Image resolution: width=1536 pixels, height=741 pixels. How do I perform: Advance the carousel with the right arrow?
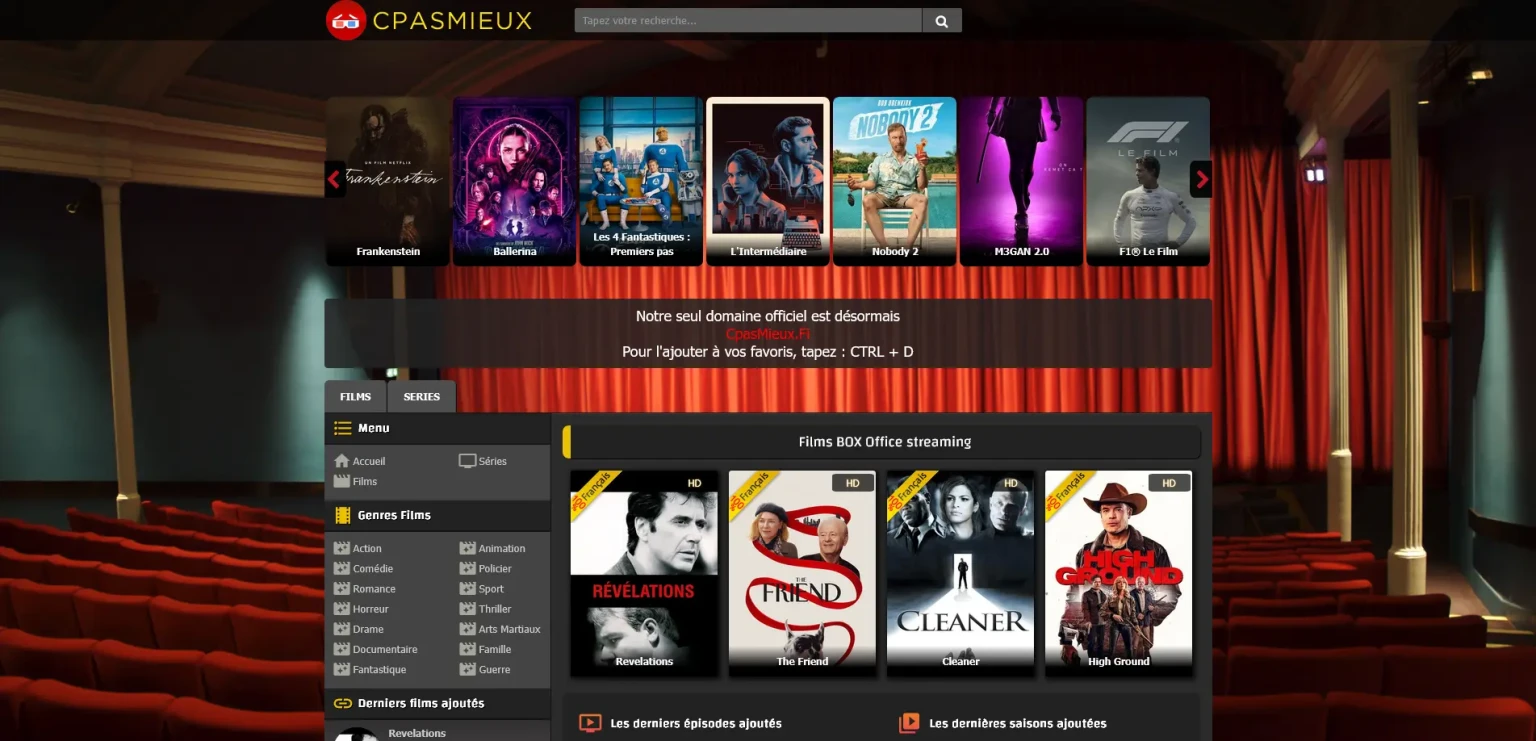click(1201, 179)
